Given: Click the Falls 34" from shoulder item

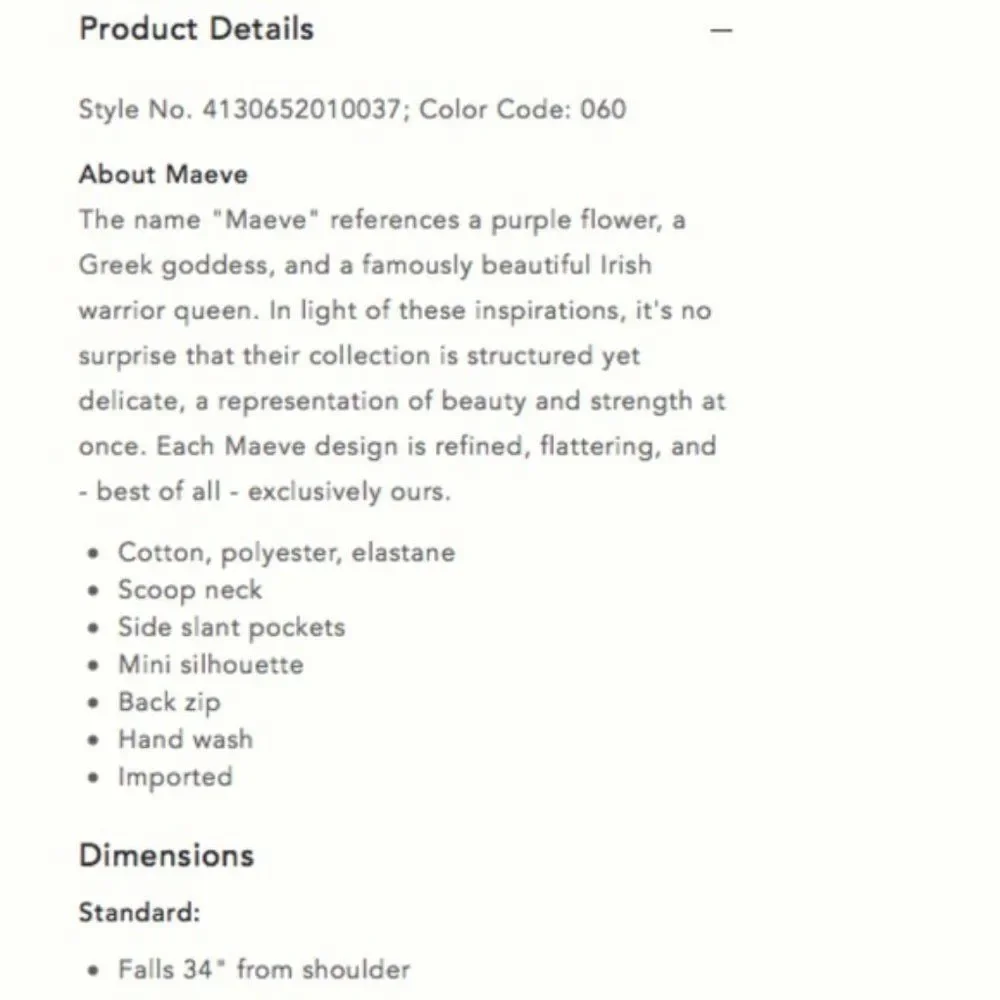Looking at the screenshot, I should click(x=264, y=969).
